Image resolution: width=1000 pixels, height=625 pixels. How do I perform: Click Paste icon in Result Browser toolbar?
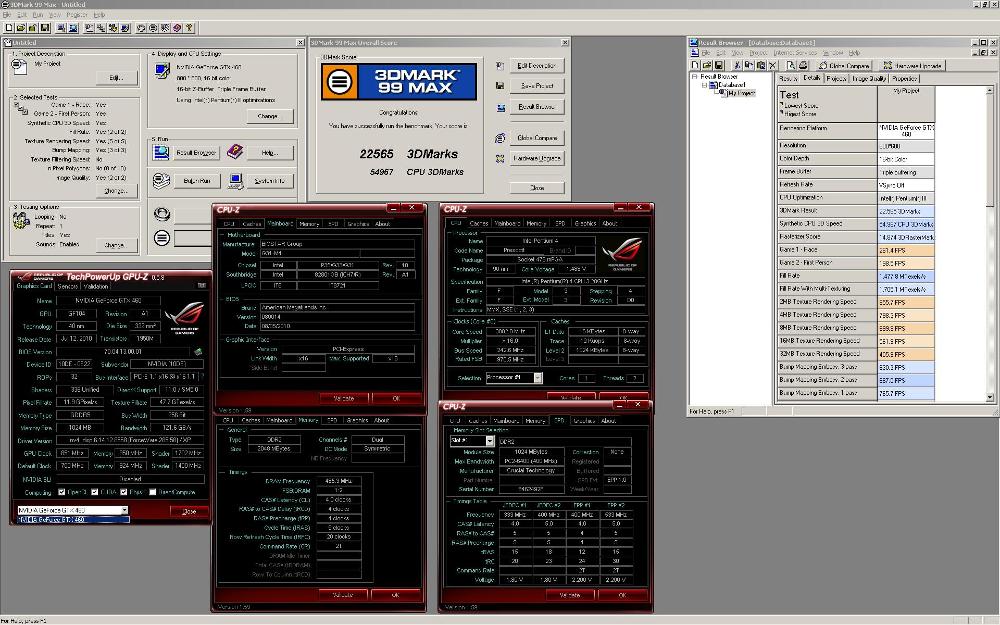coord(760,65)
